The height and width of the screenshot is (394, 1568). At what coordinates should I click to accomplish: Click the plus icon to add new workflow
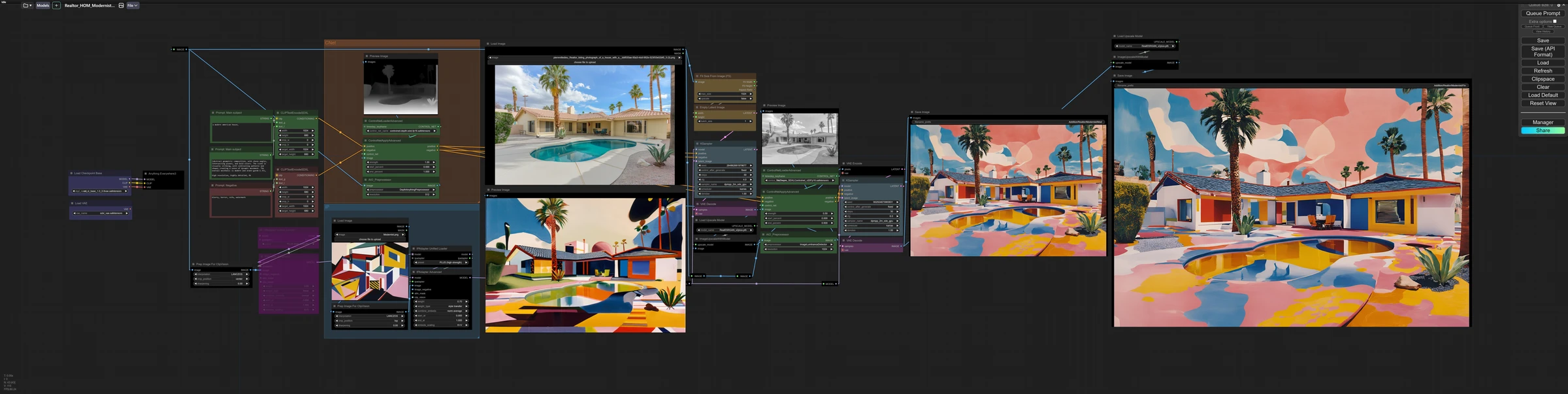(56, 5)
